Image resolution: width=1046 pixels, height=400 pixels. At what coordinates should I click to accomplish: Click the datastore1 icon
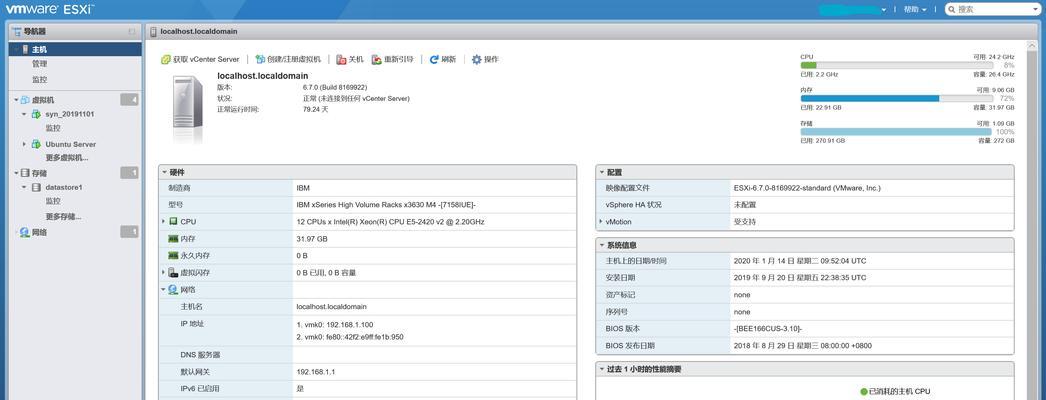click(36, 187)
